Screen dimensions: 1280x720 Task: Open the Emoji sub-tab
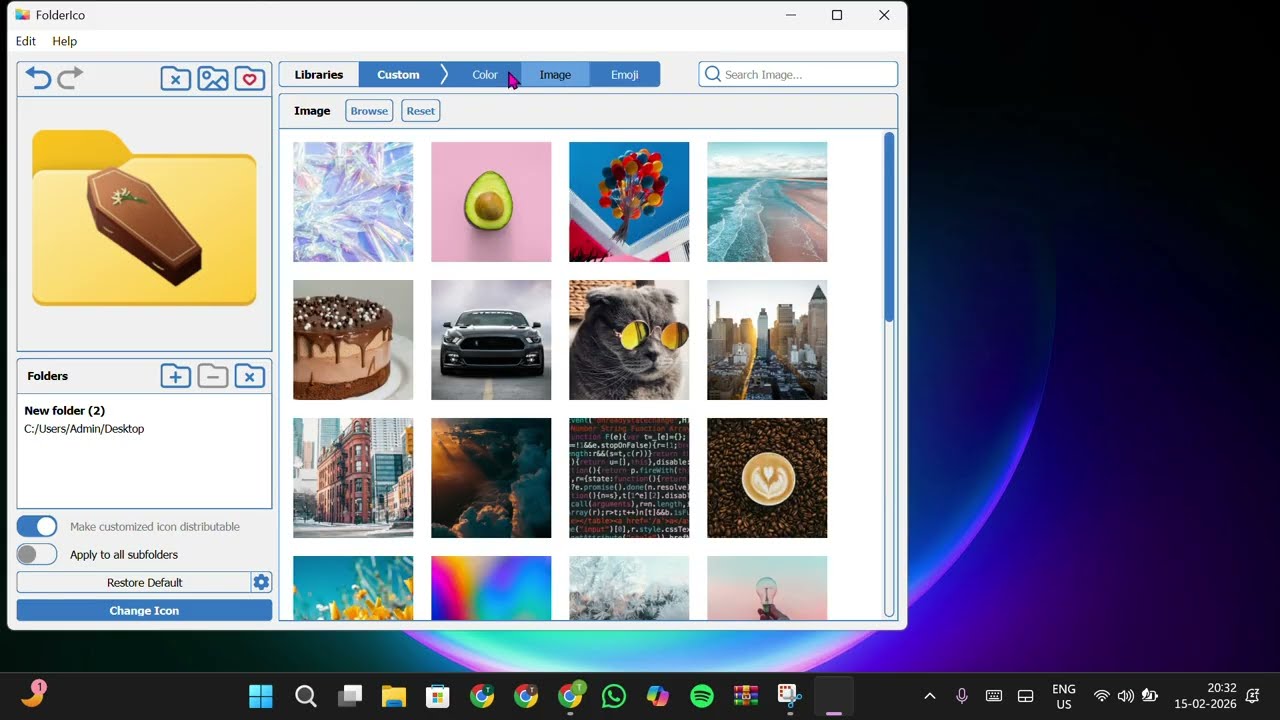pos(625,74)
